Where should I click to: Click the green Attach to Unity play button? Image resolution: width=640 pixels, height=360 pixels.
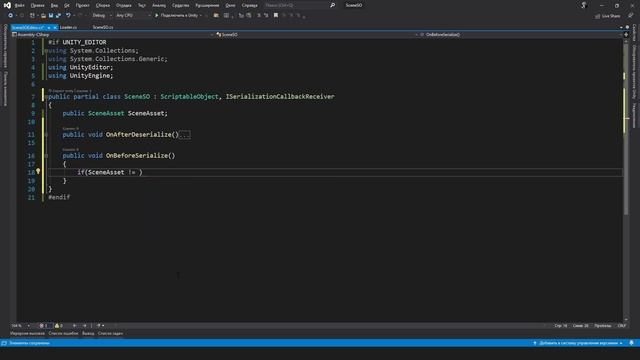tap(156, 16)
